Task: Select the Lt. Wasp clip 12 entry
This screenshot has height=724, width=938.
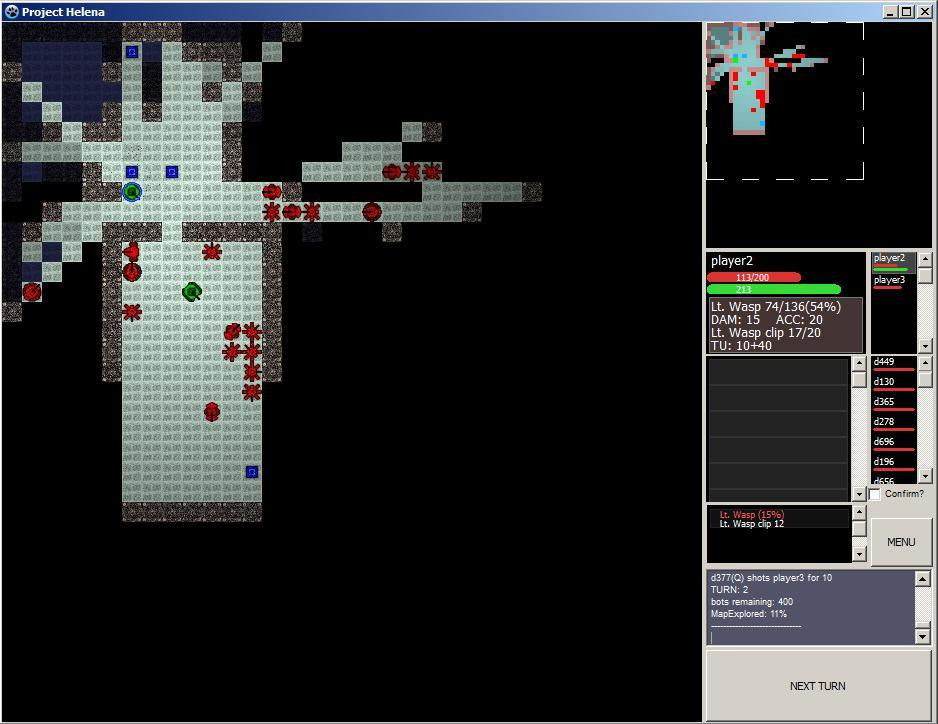Action: pos(751,524)
